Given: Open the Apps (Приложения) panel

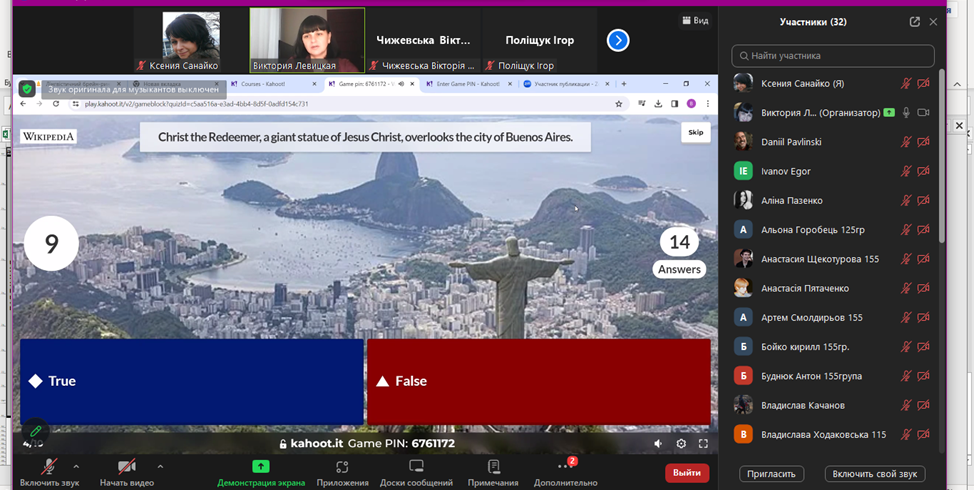Looking at the screenshot, I should point(342,467).
